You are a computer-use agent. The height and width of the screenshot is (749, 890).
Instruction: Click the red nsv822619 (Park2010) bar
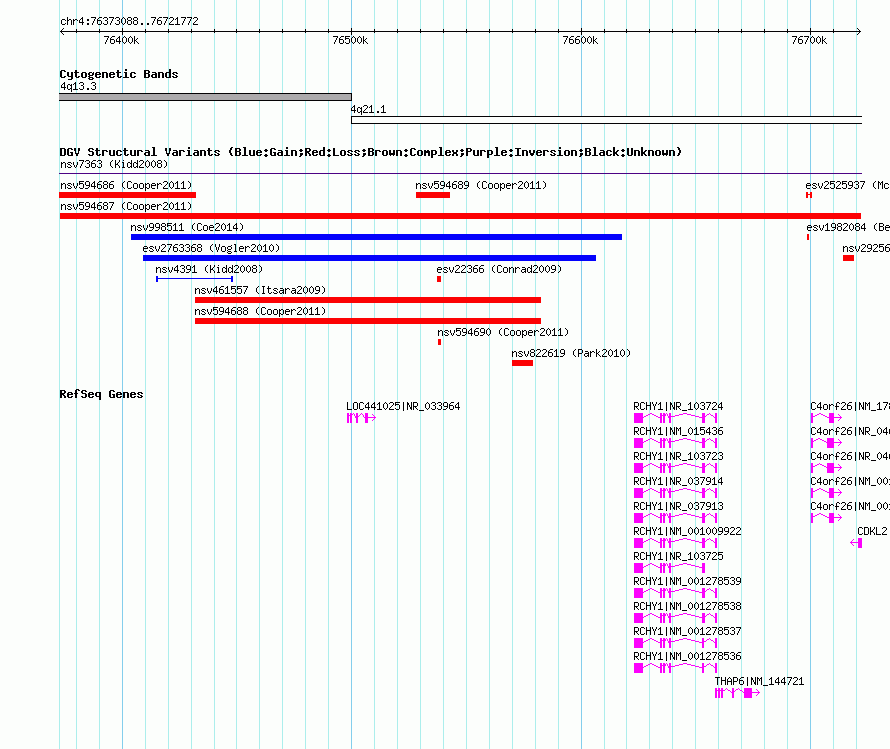pos(522,363)
